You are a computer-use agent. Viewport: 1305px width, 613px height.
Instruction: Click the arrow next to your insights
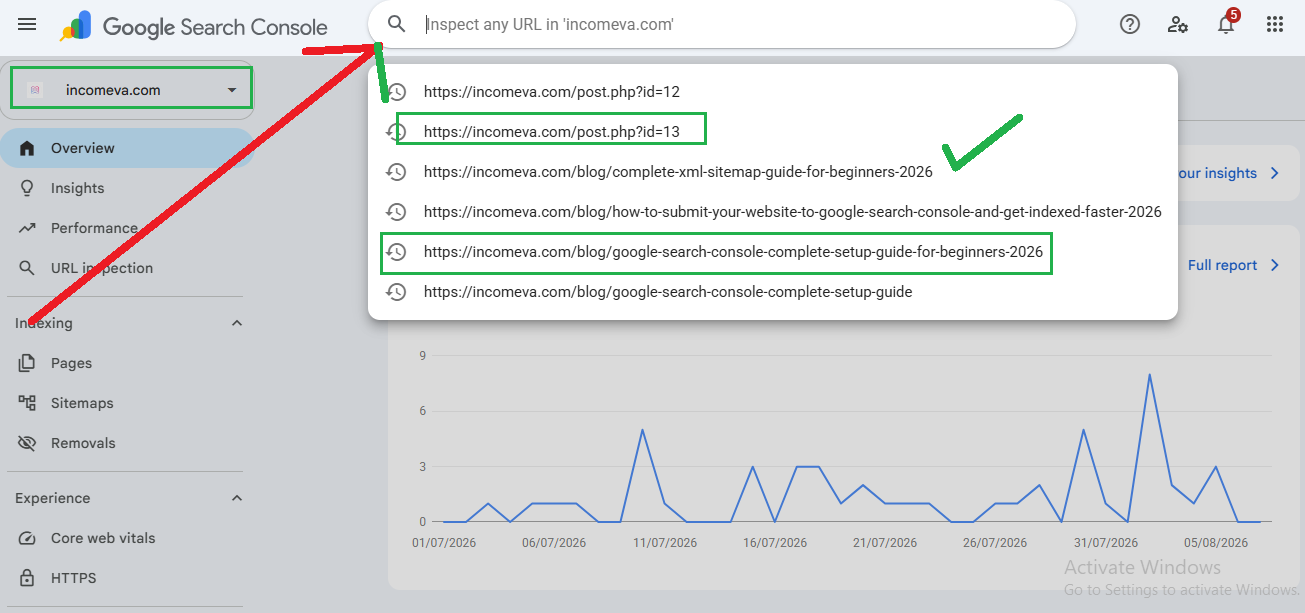1275,173
